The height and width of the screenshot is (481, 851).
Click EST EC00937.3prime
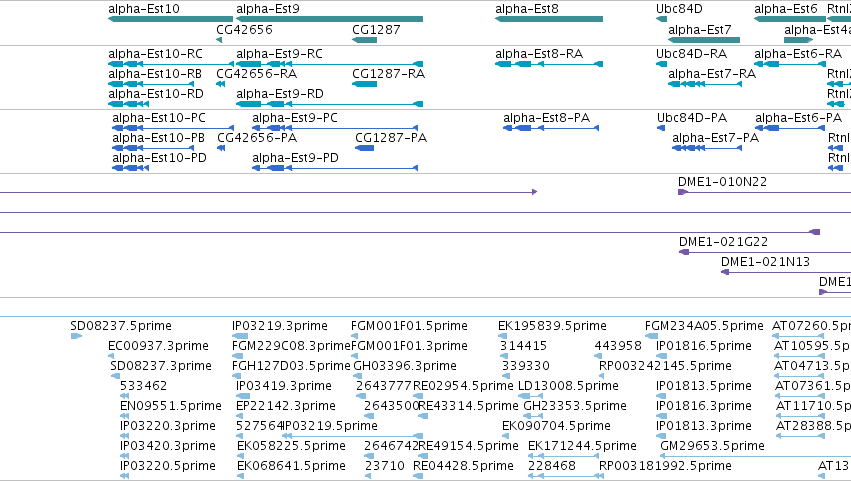(x=111, y=356)
